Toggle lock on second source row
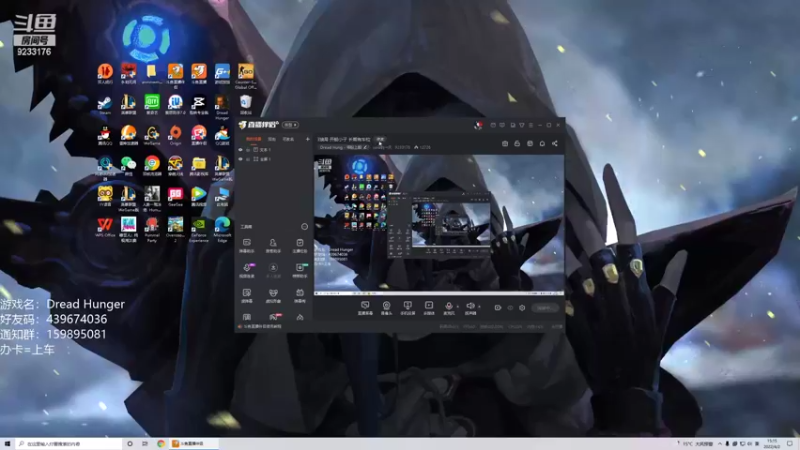Image resolution: width=800 pixels, height=450 pixels. [248, 159]
